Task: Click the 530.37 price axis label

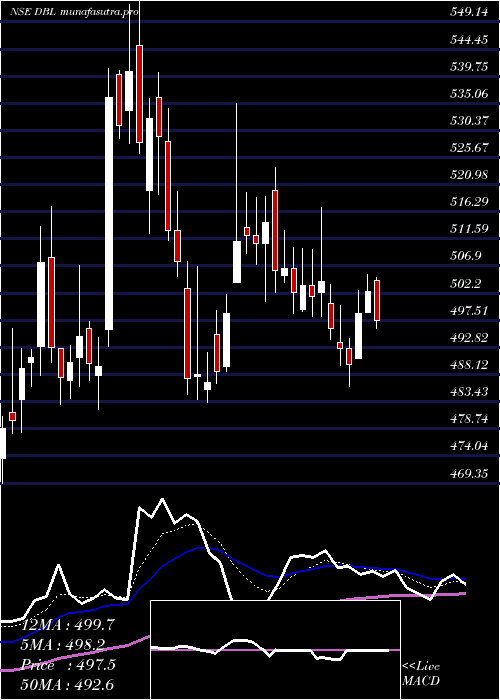Action: (x=469, y=121)
